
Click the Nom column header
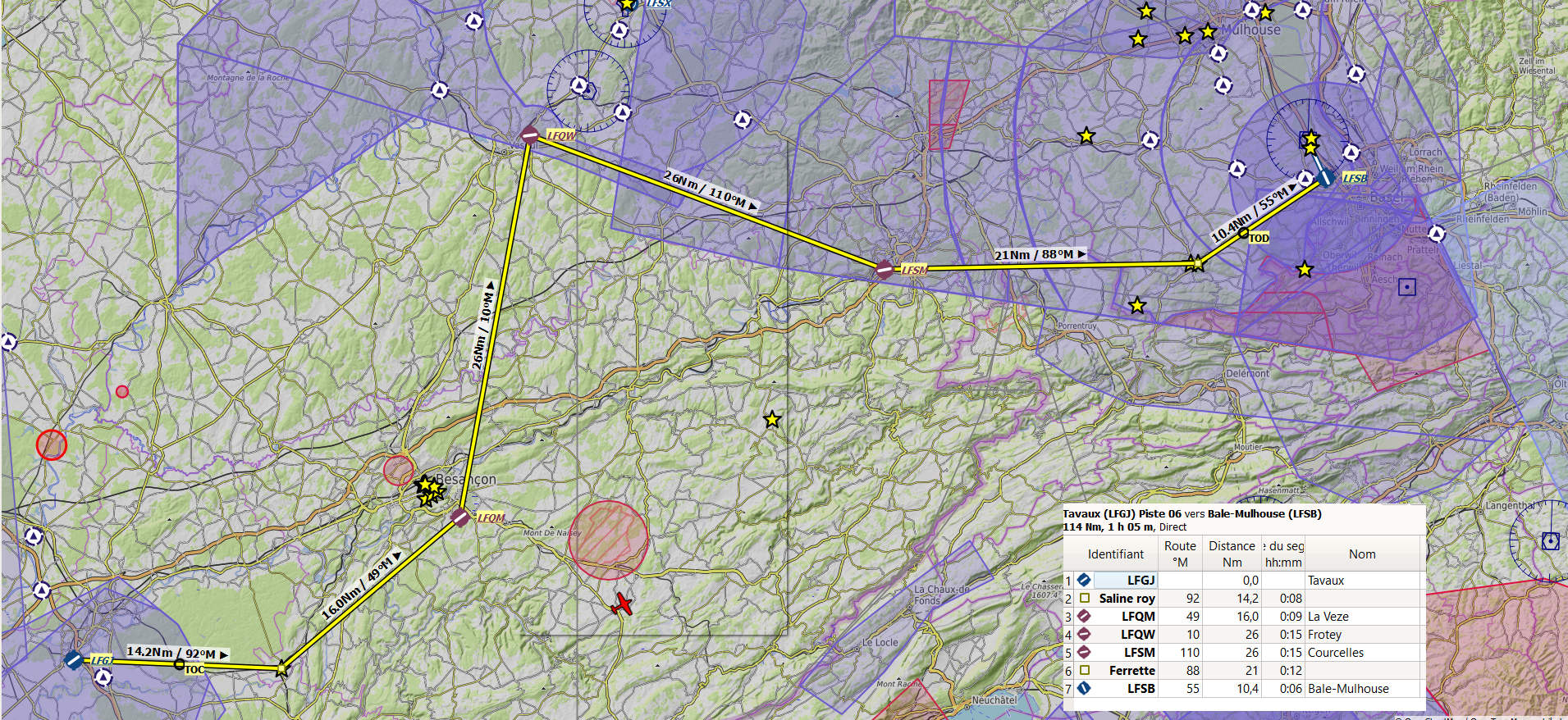point(1362,554)
